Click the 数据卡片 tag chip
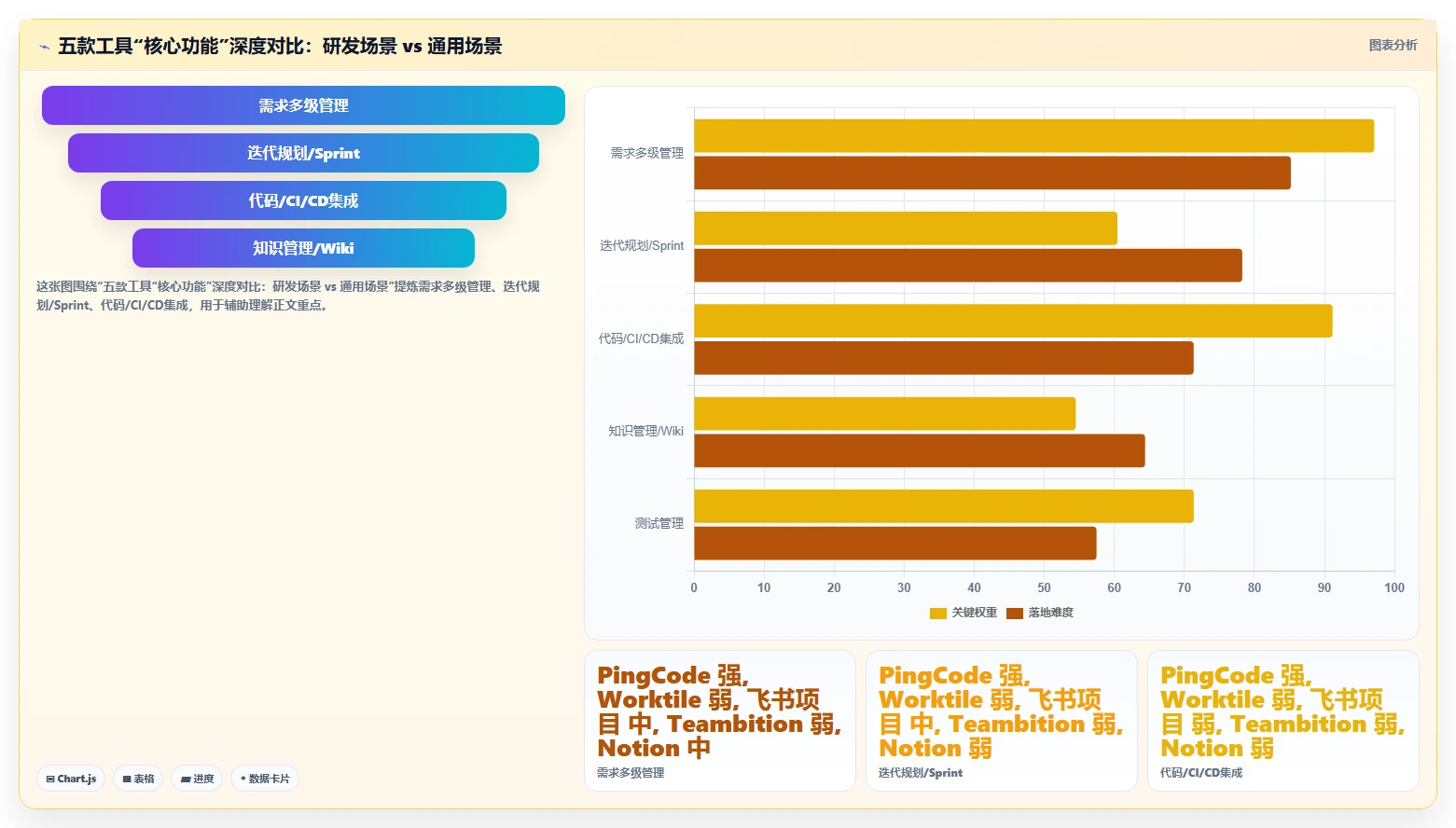 pos(265,779)
